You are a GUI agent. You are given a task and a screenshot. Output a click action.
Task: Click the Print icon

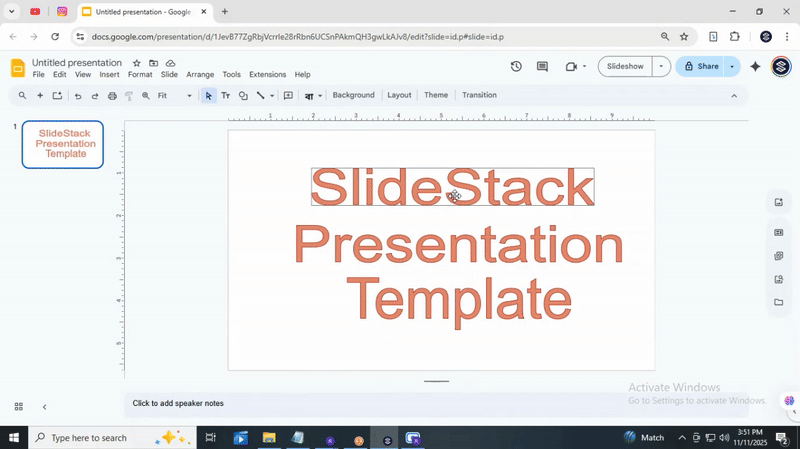[112, 96]
